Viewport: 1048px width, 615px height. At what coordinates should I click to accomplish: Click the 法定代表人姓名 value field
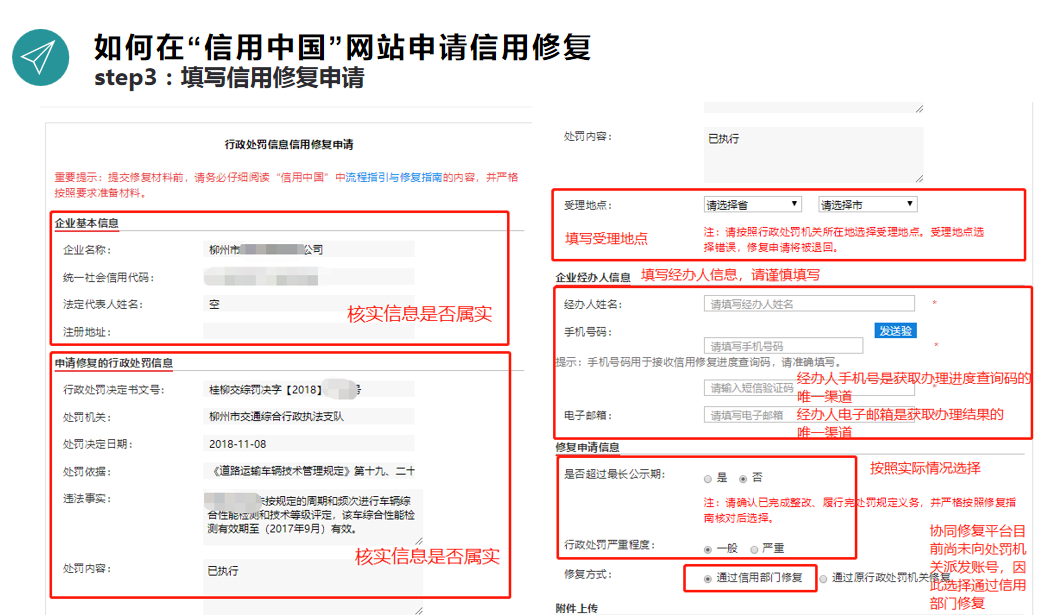(309, 304)
